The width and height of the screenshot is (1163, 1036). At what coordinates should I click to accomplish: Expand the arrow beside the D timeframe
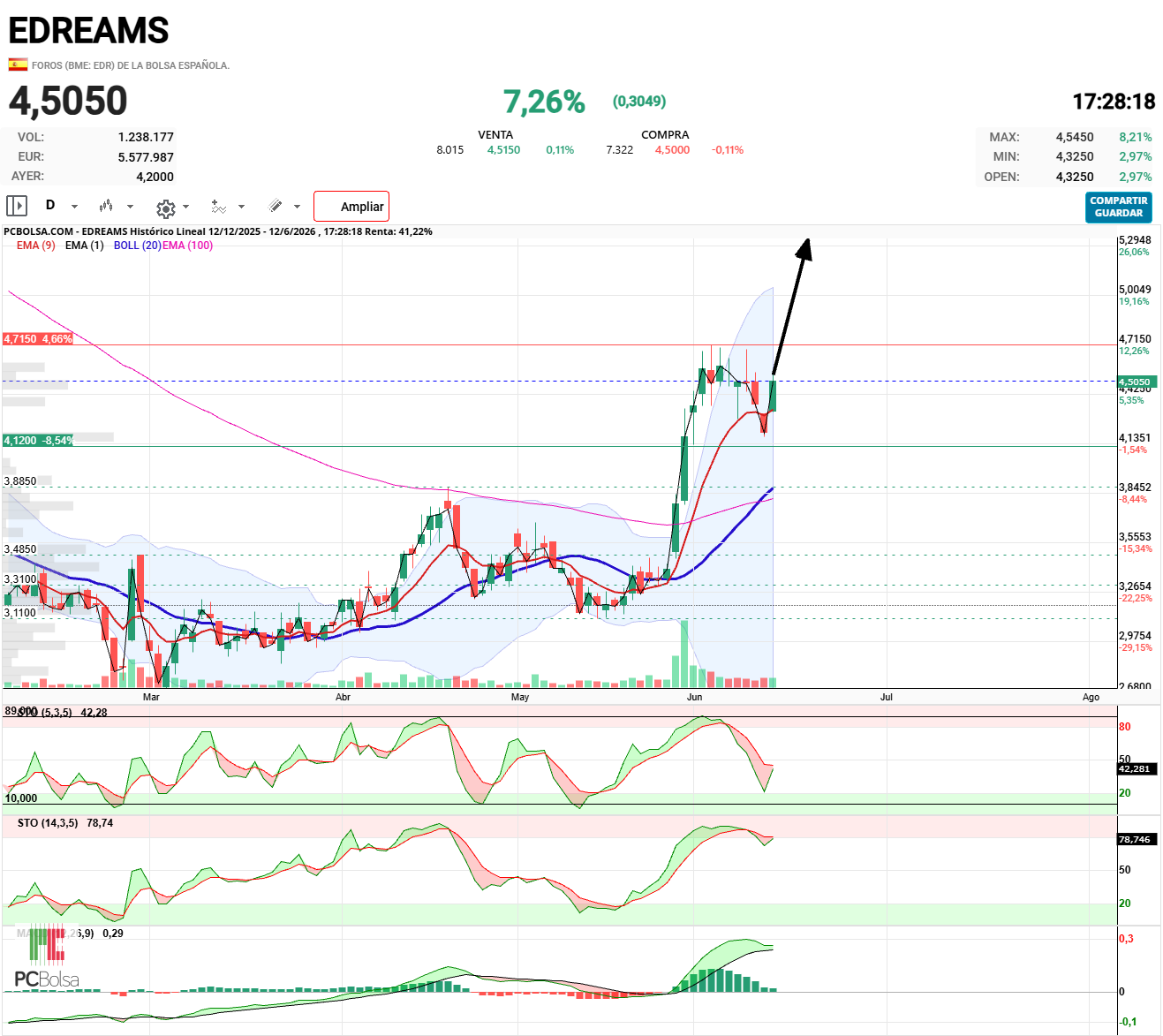click(74, 207)
